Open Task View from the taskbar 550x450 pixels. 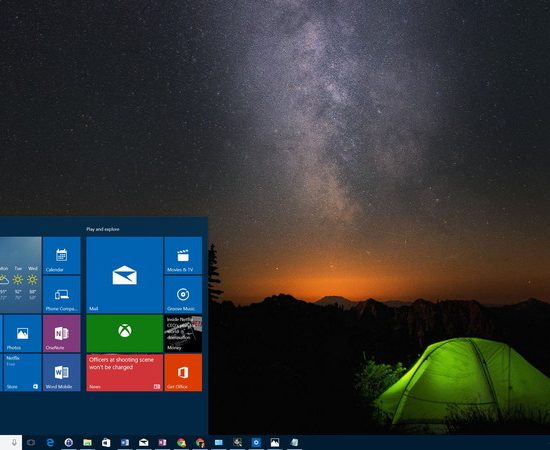31,443
